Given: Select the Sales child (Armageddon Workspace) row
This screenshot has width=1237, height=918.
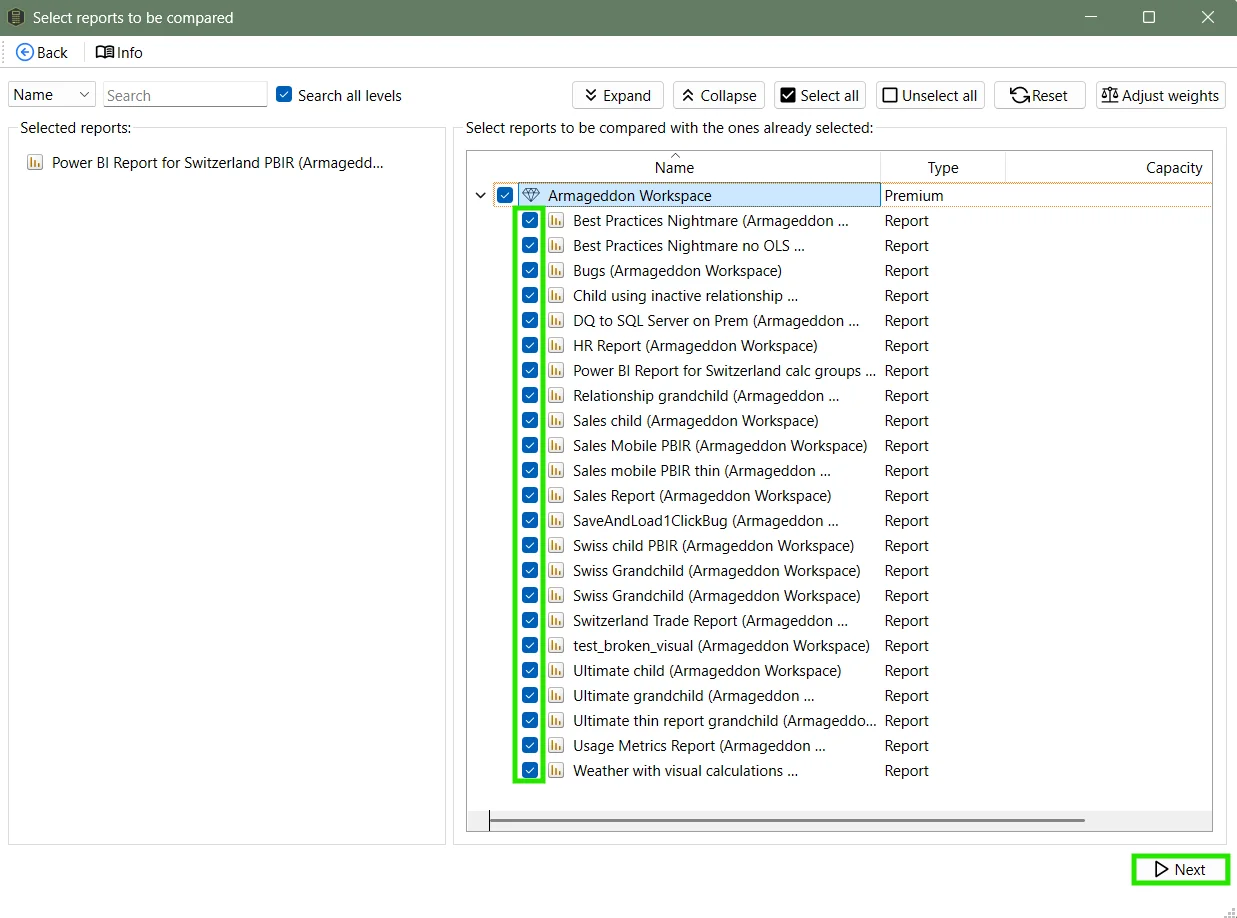Looking at the screenshot, I should pyautogui.click(x=695, y=421).
